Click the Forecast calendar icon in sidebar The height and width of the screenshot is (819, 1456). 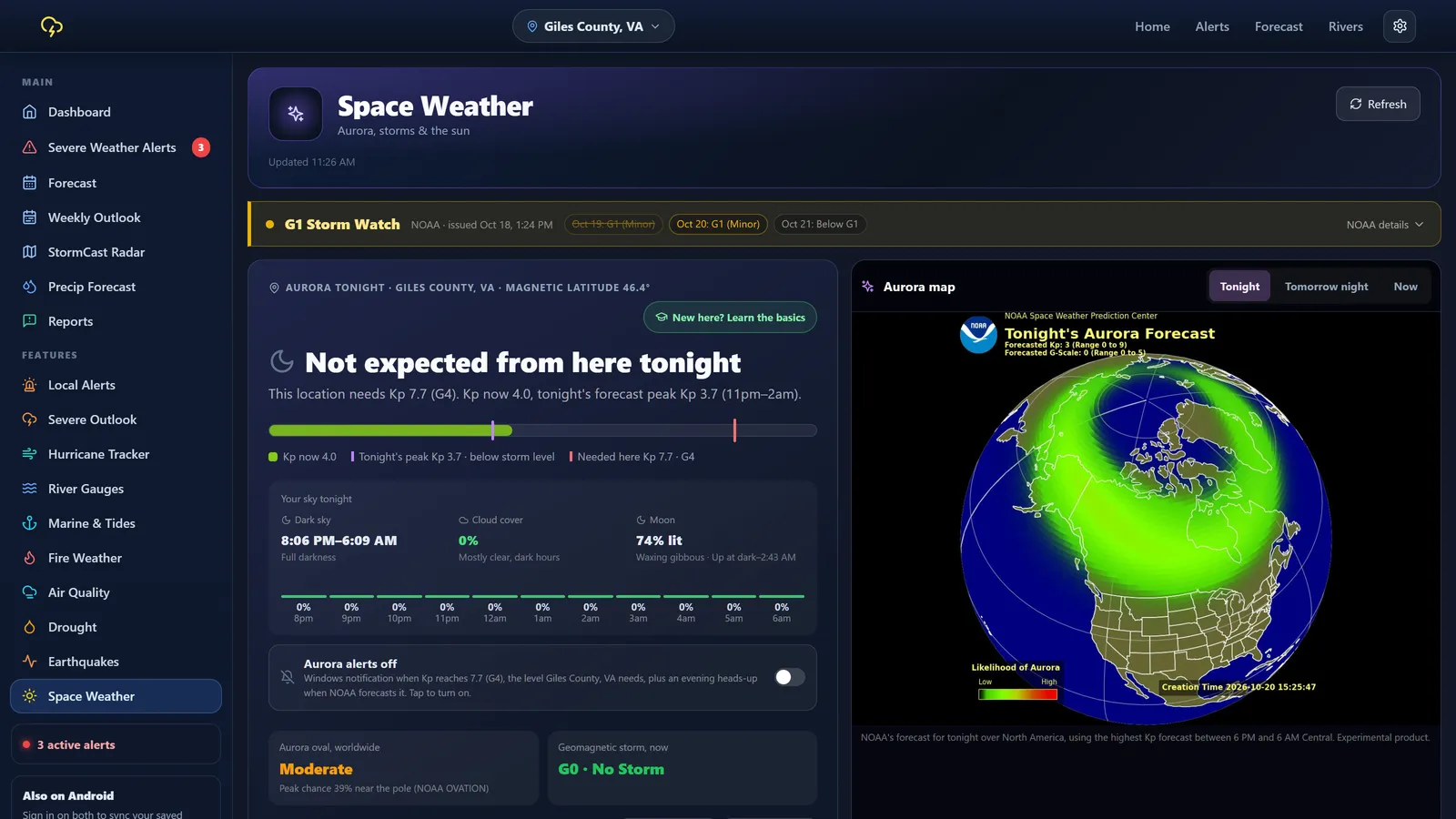(29, 183)
